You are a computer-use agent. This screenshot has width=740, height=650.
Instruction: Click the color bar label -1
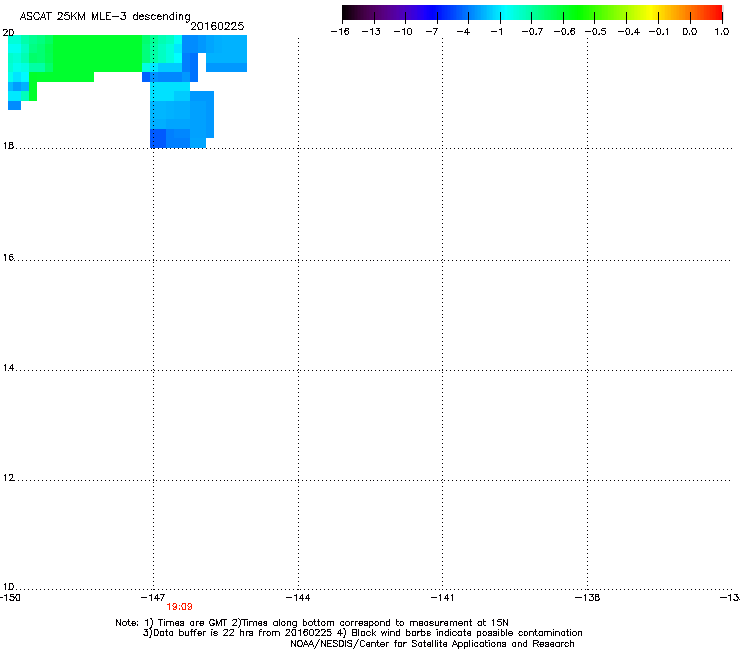(496, 32)
